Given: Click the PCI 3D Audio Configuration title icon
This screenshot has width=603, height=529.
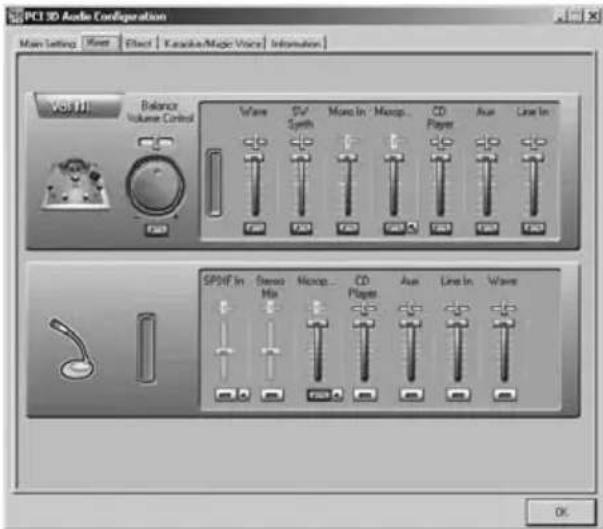Looking at the screenshot, I should pyautogui.click(x=15, y=17).
